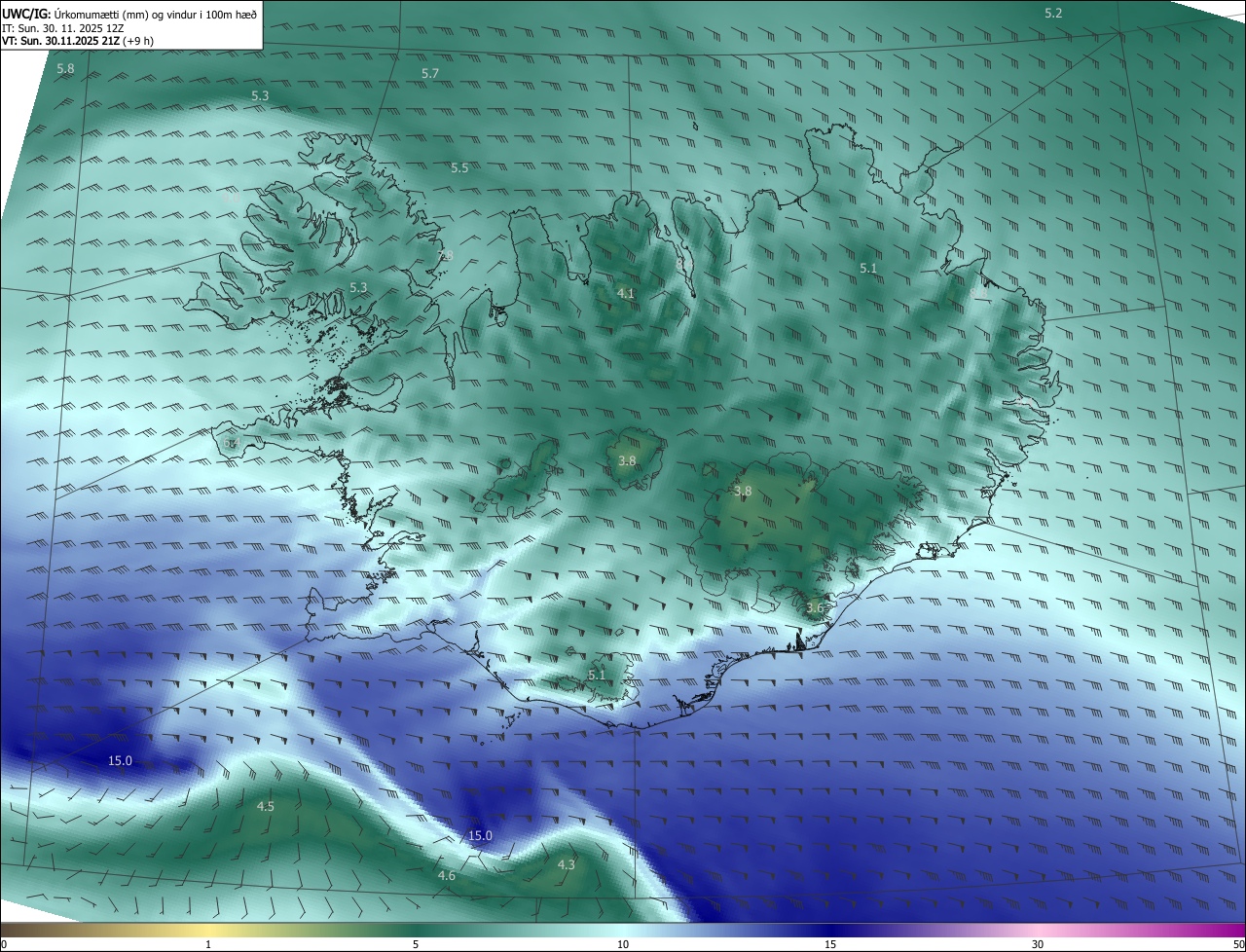The image size is (1246, 952).
Task: Select the 4.5 value label over the sea
Action: pyautogui.click(x=265, y=807)
